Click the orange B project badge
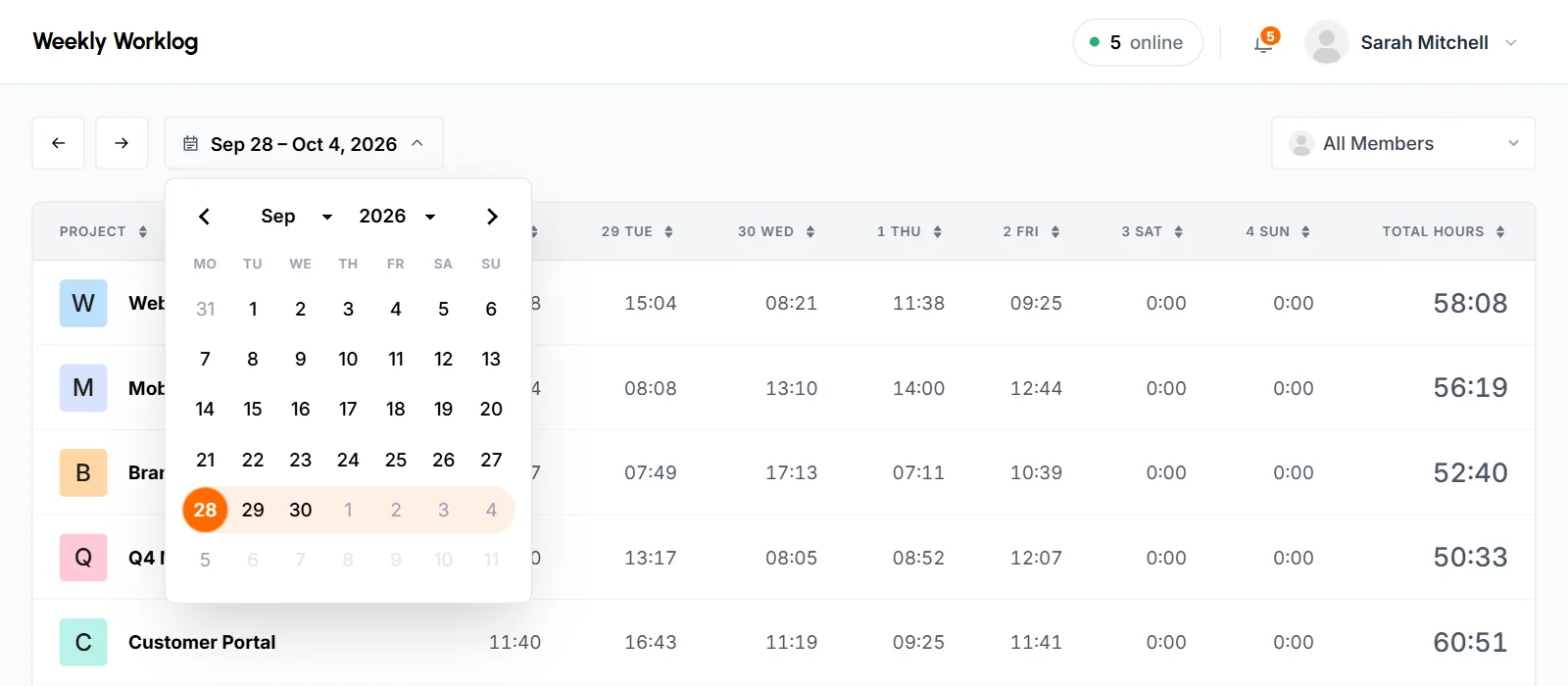 click(83, 472)
